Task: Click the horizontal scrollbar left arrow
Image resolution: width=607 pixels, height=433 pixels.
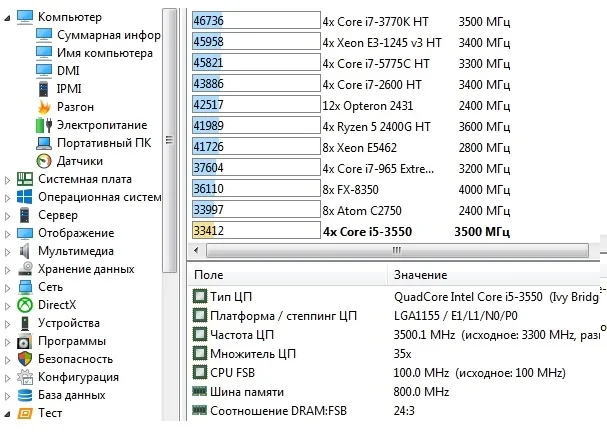Action: tap(197, 250)
